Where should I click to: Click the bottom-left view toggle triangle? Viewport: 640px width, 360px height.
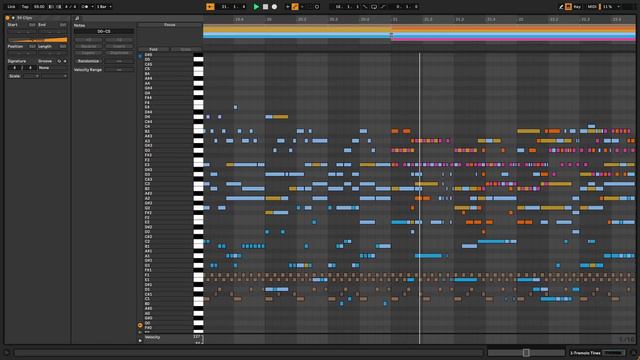[x=7, y=353]
